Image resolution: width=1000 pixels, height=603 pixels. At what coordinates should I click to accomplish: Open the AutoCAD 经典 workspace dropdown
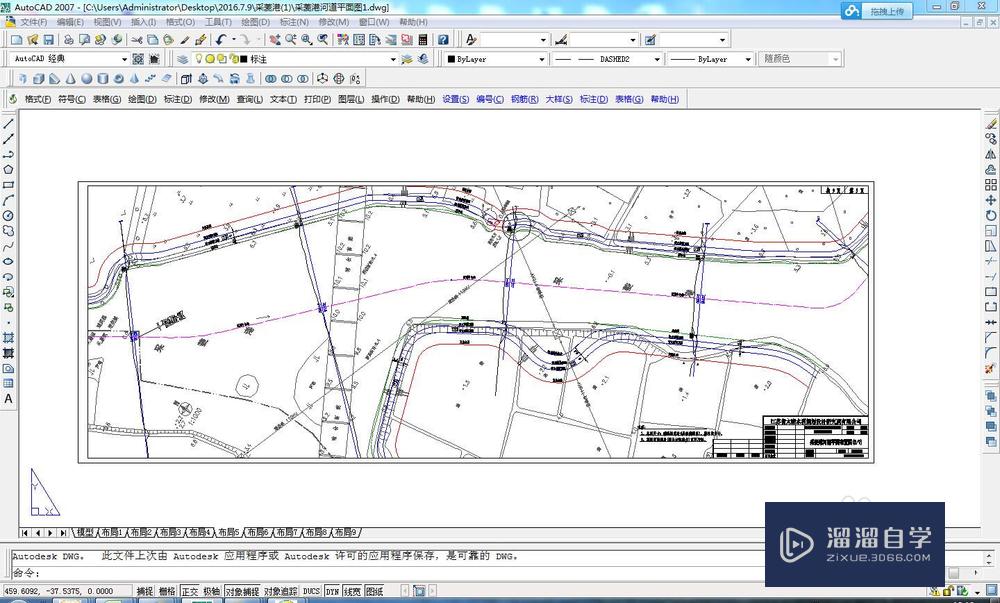tap(123, 59)
